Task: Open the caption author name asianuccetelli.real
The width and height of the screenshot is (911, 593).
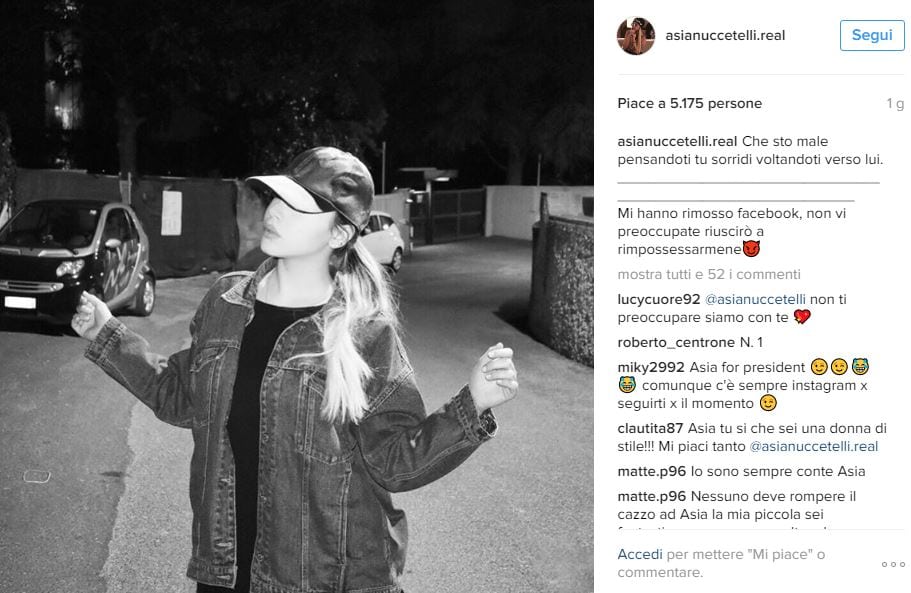Action: click(677, 142)
